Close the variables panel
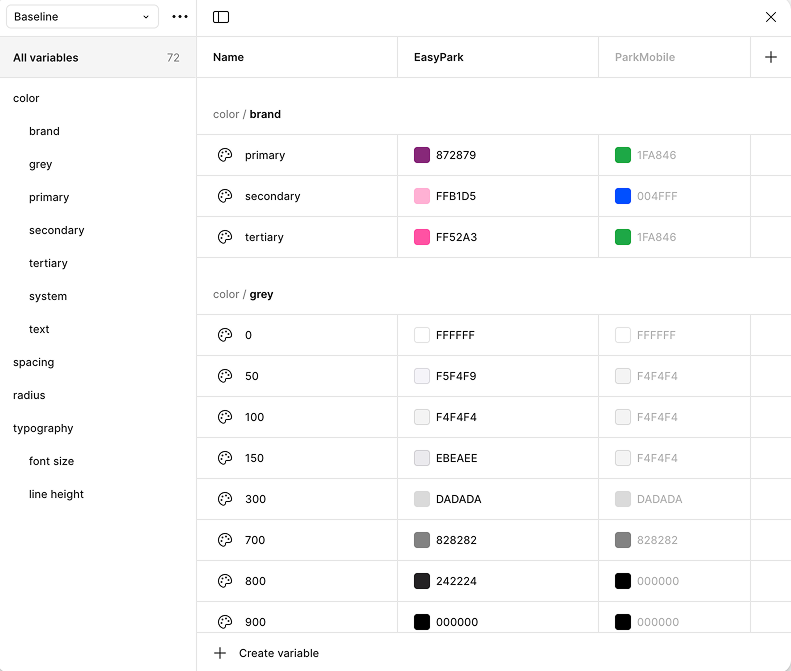 (770, 17)
